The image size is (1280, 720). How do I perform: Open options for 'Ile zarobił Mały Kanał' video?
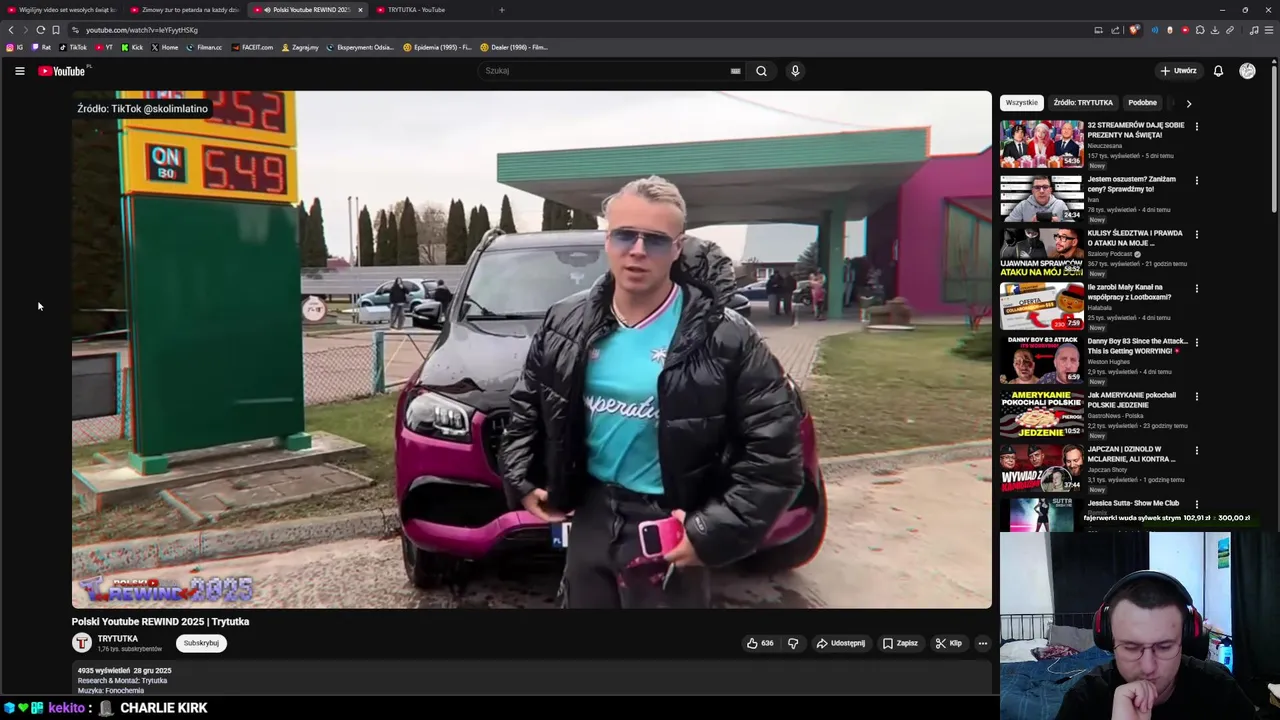(x=1196, y=288)
